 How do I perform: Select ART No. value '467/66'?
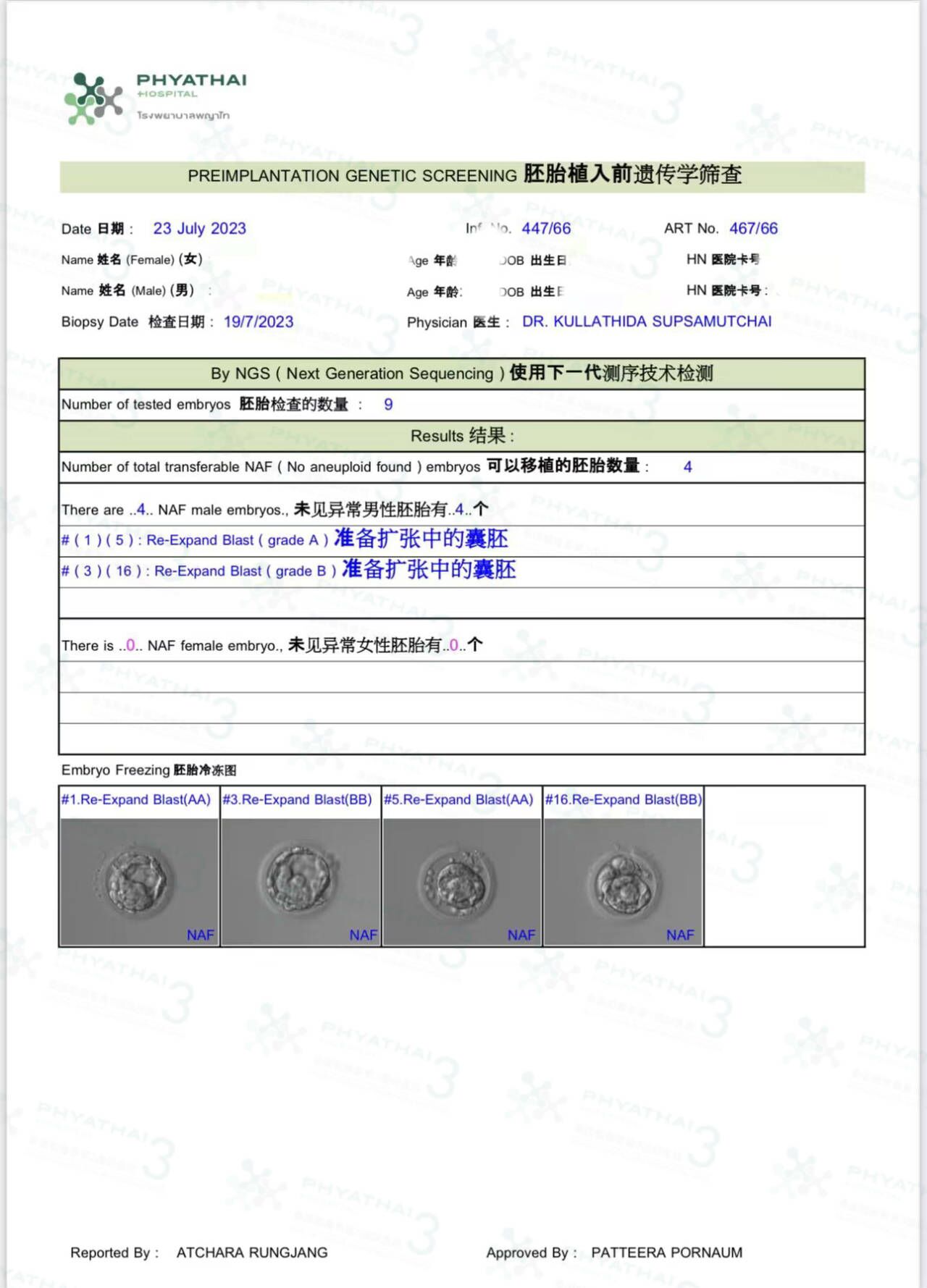point(753,228)
